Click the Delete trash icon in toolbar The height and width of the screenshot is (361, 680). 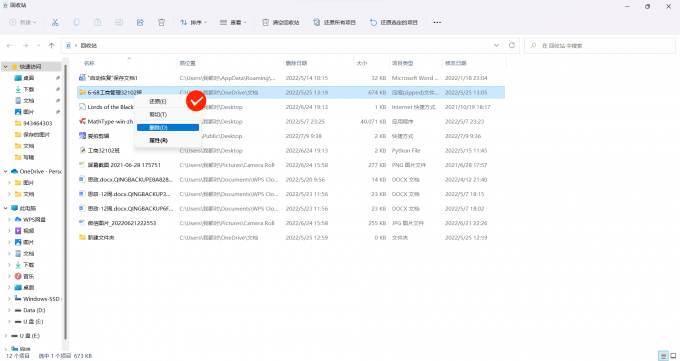(x=161, y=23)
